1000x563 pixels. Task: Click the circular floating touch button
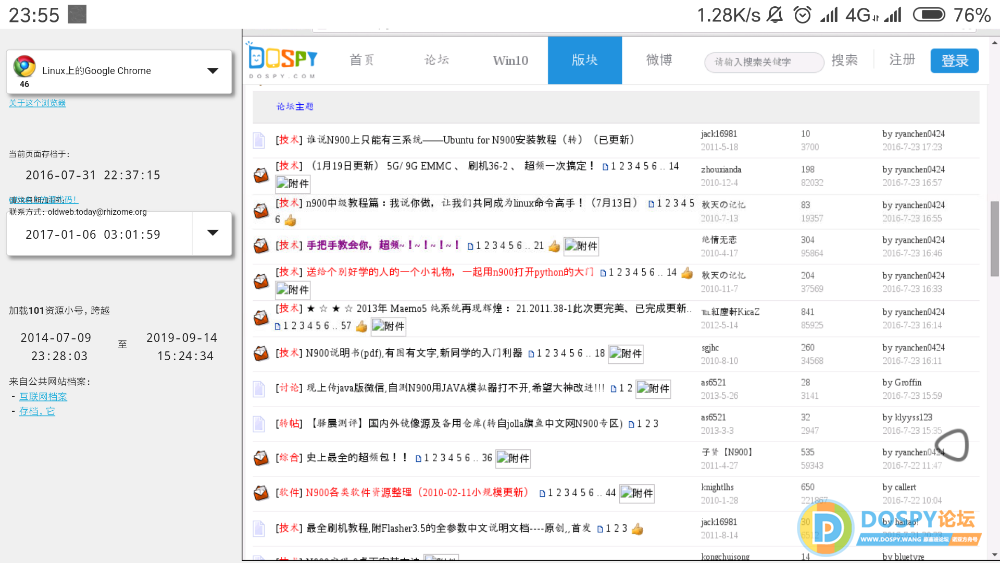(x=956, y=445)
